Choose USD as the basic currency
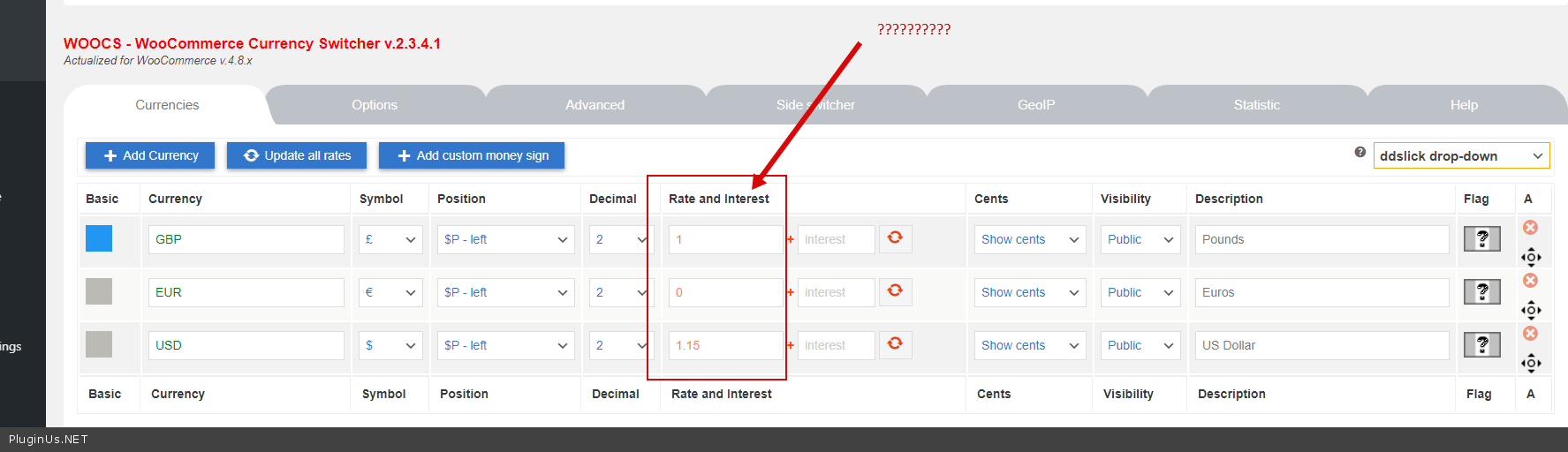This screenshot has height=452, width=1568. 99,345
